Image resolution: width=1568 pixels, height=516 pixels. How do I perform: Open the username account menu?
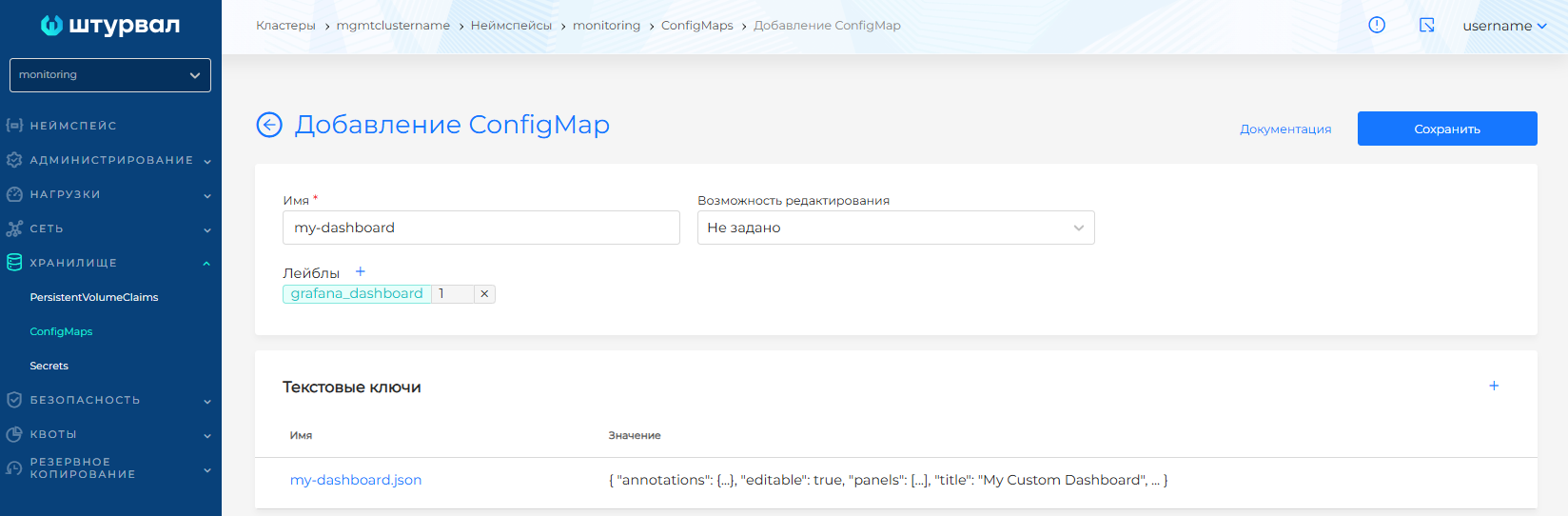tap(1504, 26)
